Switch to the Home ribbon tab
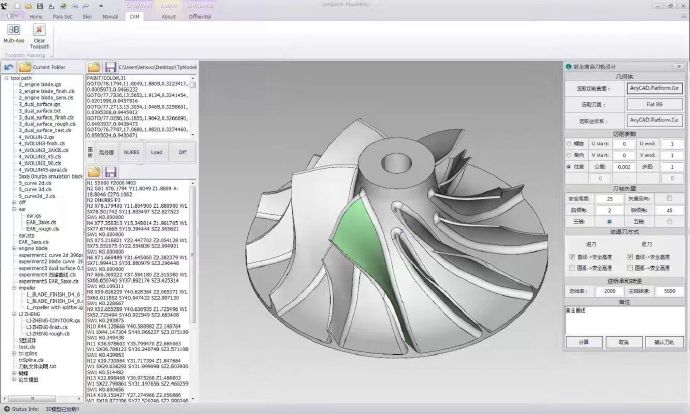Screen dimensions: 690x414 [x=35, y=17]
